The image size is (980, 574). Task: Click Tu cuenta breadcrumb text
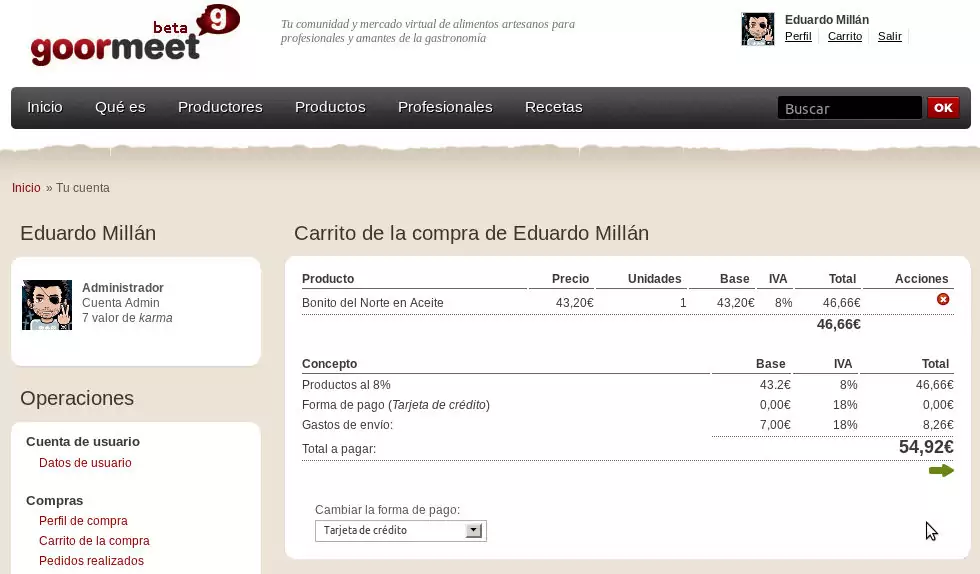point(82,188)
